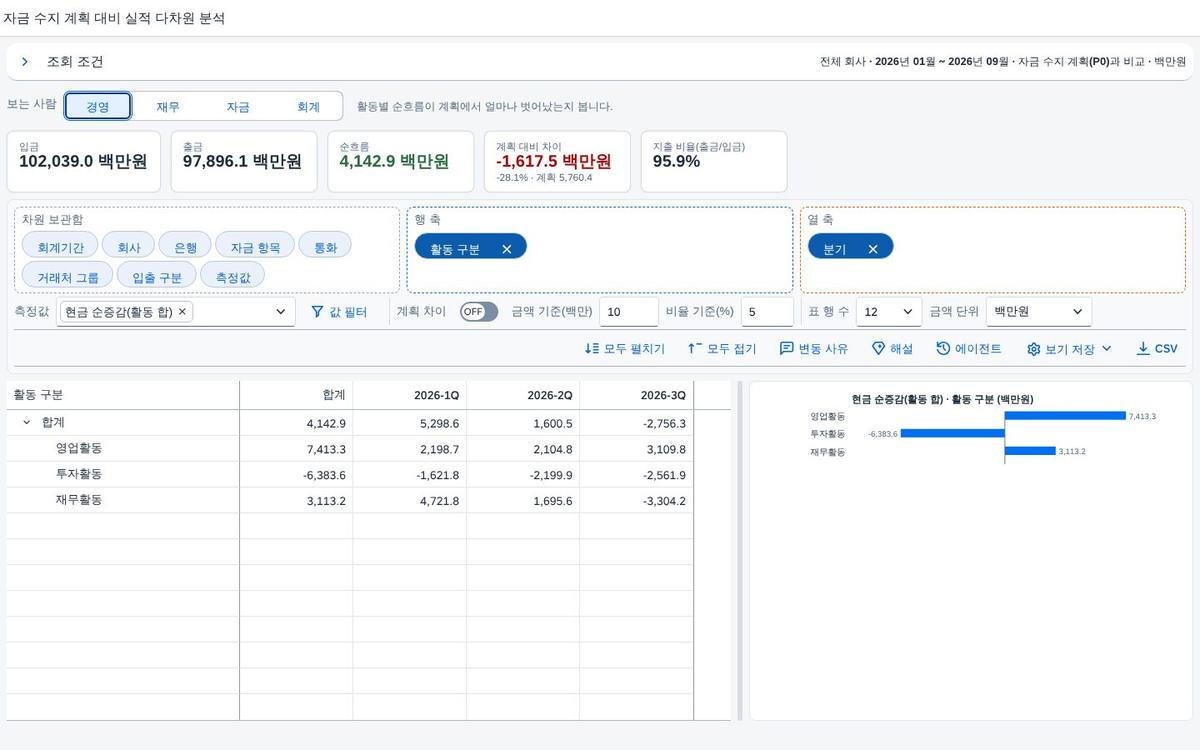Viewport: 1200px width, 750px height.
Task: Click the 합계 column header
Action: click(x=297, y=395)
